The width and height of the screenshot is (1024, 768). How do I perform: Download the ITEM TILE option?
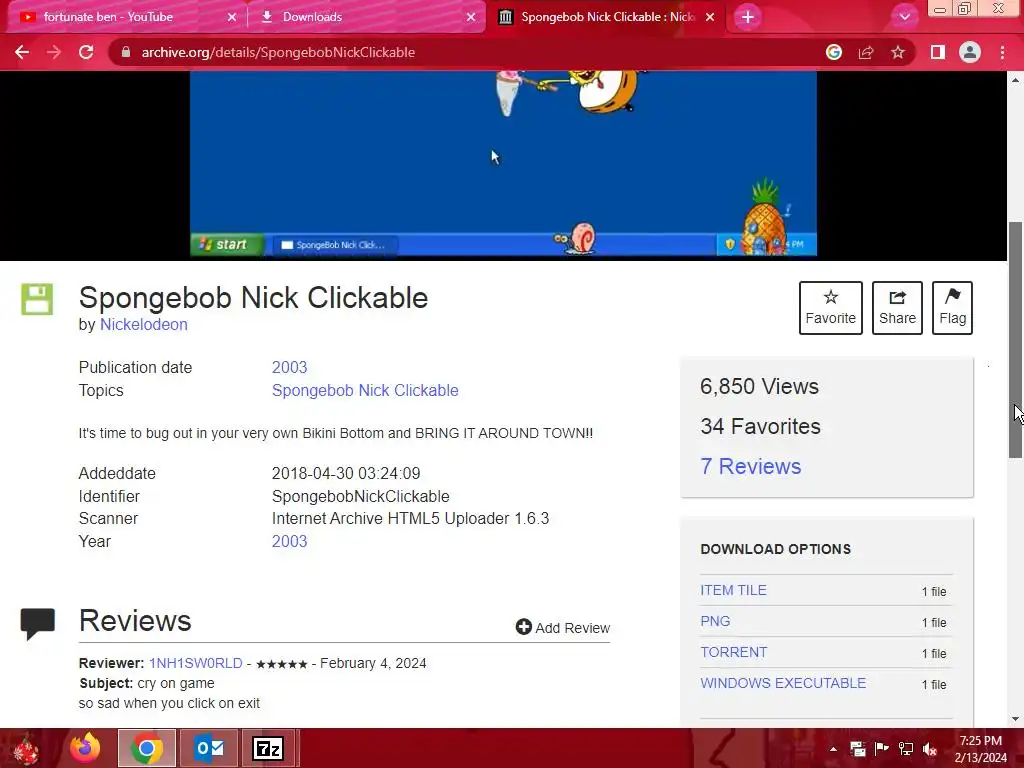[733, 590]
